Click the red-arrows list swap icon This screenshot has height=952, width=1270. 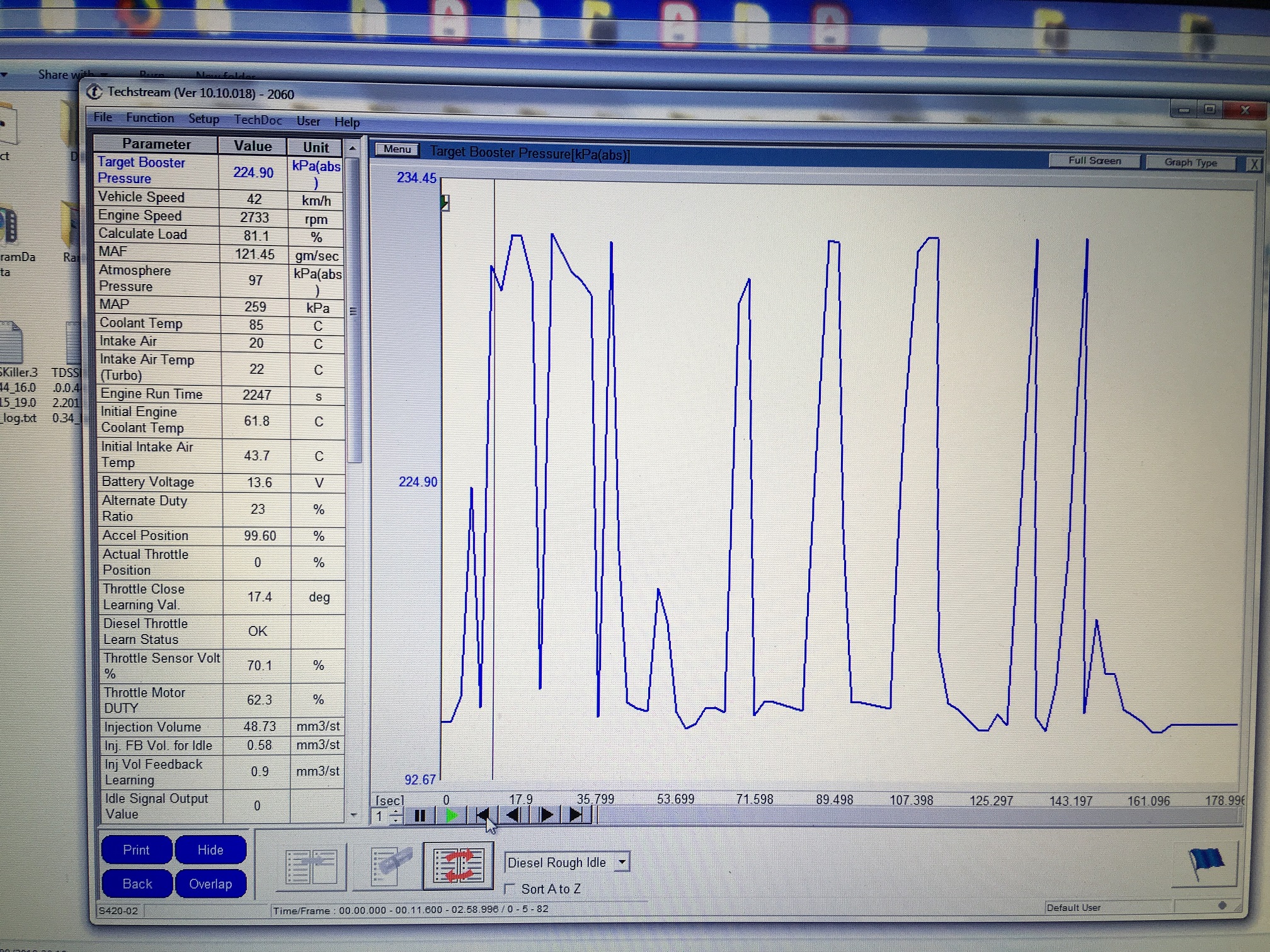click(458, 866)
